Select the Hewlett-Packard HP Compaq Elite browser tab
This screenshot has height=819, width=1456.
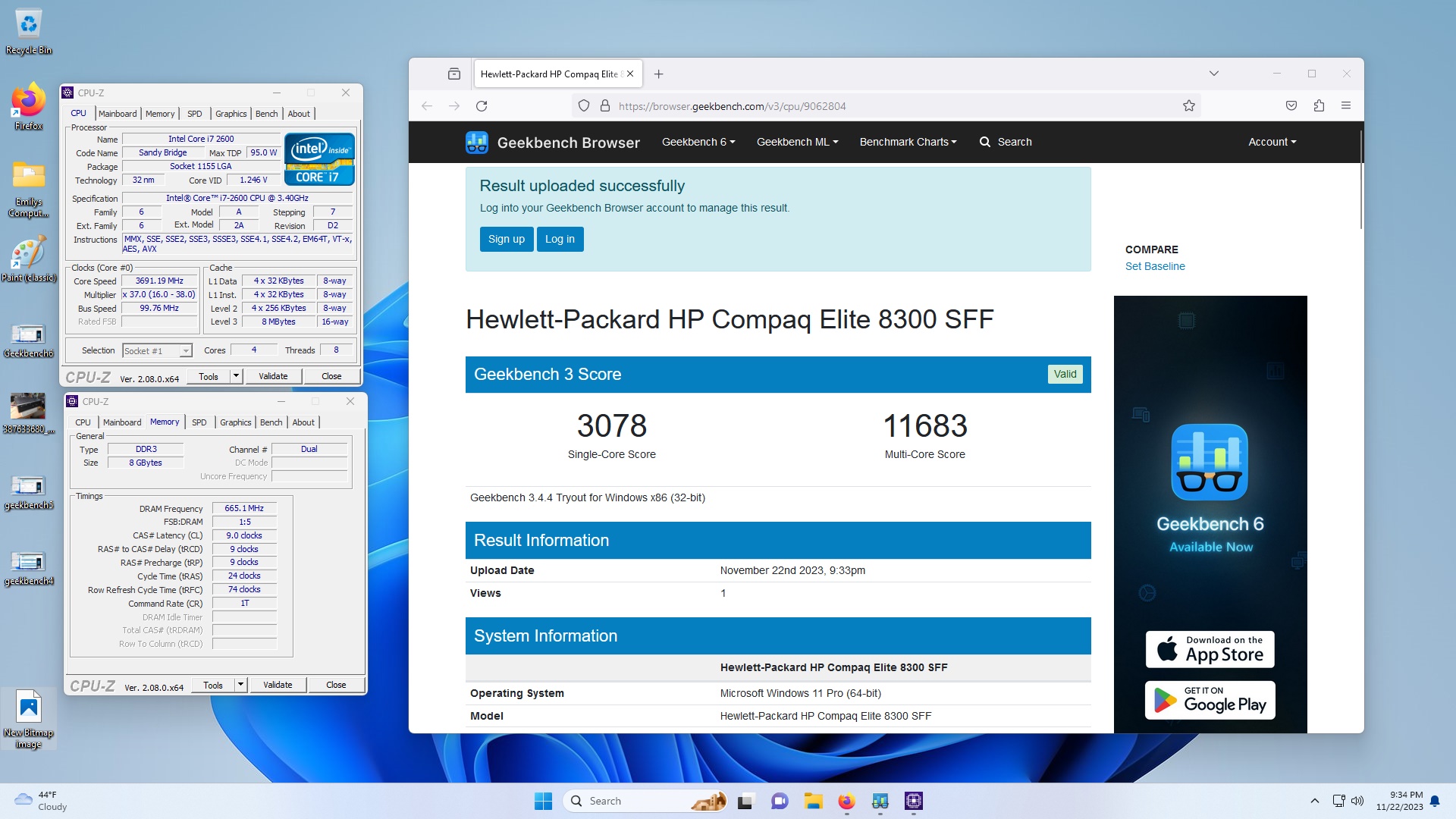pos(549,74)
